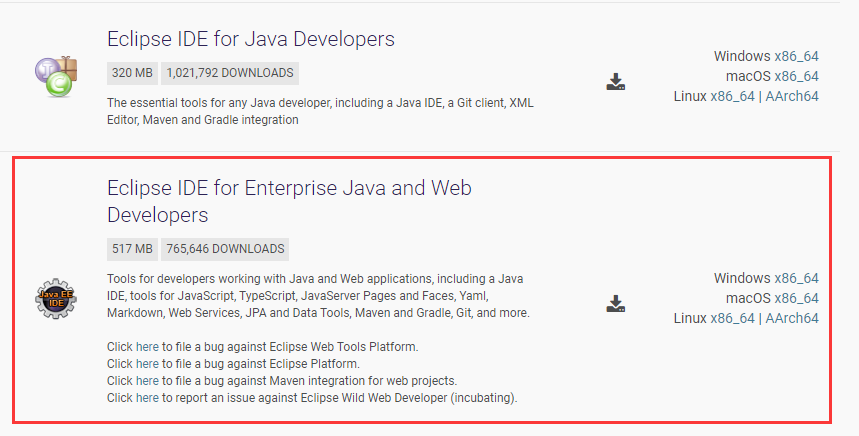Screen dimensions: 859x436
Task: Click 'here' to report Wild Web Developer issue
Action: tap(147, 398)
